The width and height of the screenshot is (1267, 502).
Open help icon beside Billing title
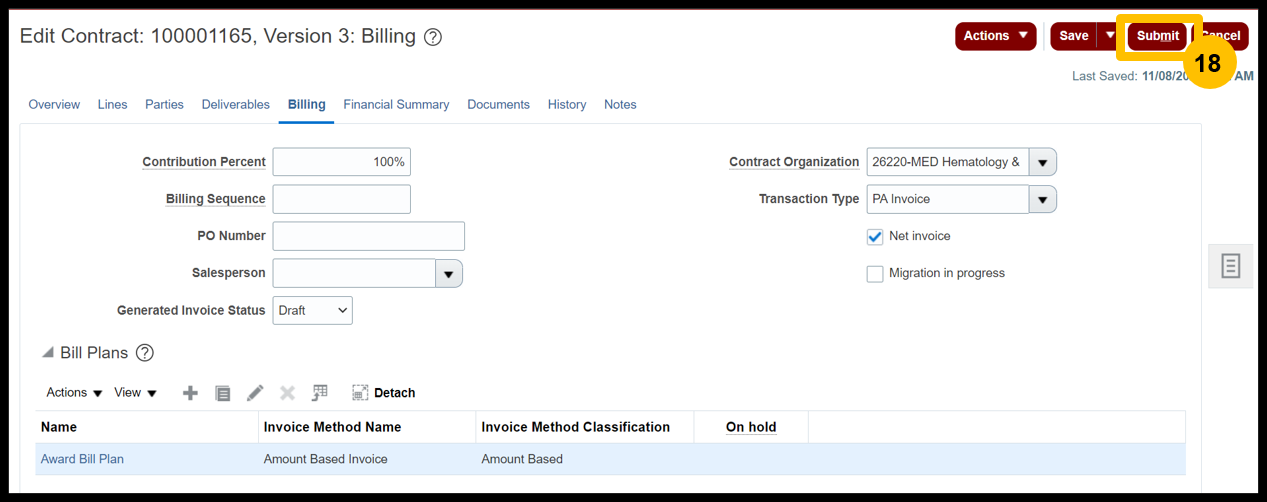coord(433,37)
